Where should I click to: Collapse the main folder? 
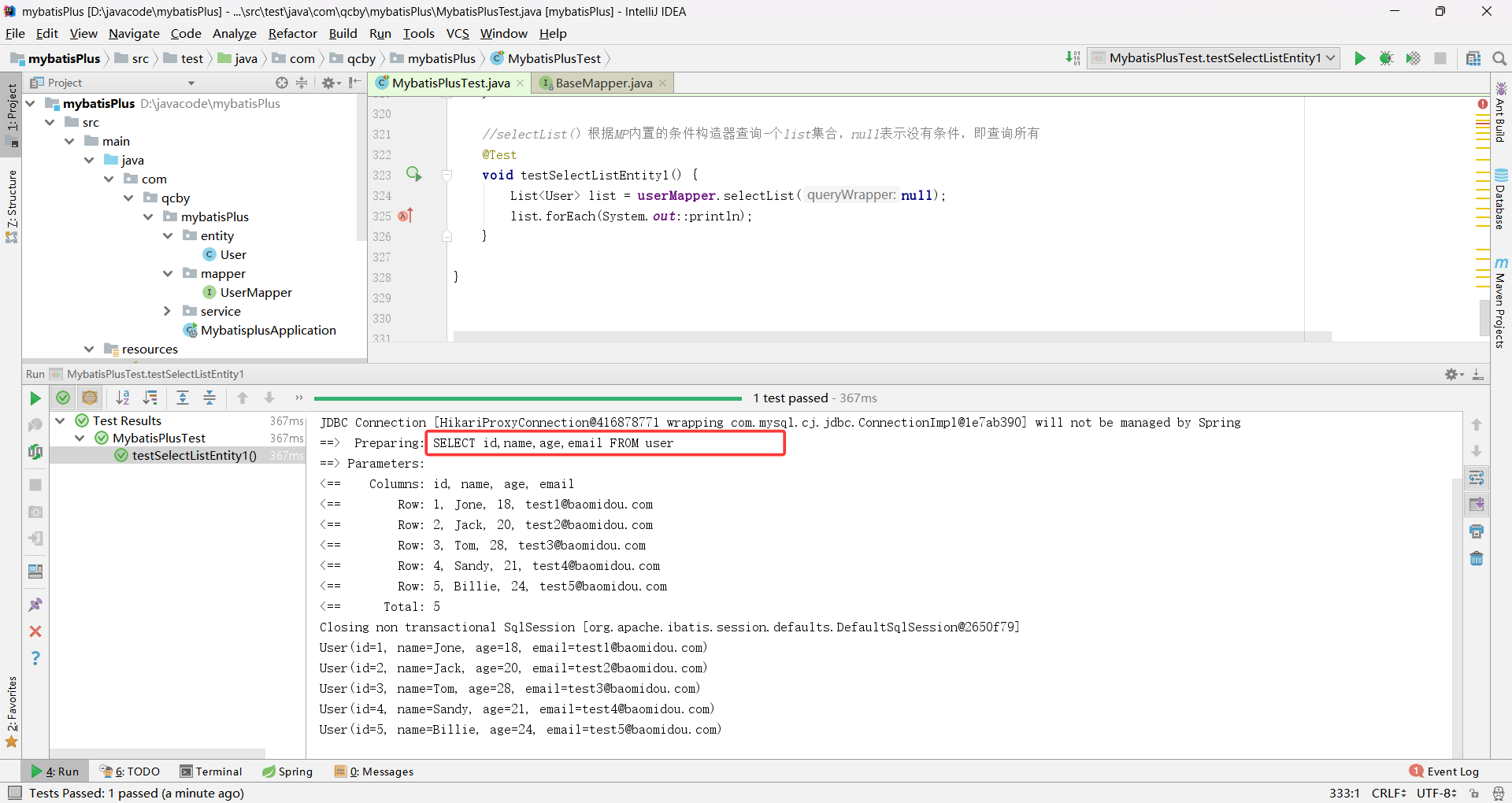tap(70, 141)
